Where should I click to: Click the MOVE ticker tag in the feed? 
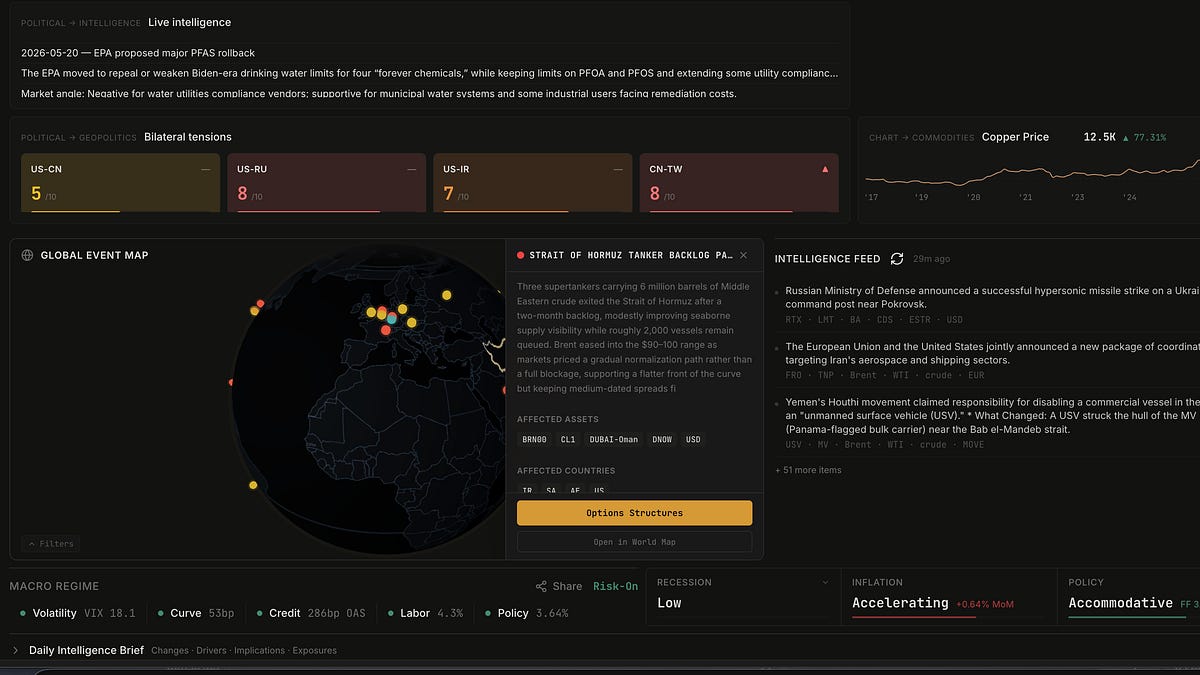[x=973, y=444]
